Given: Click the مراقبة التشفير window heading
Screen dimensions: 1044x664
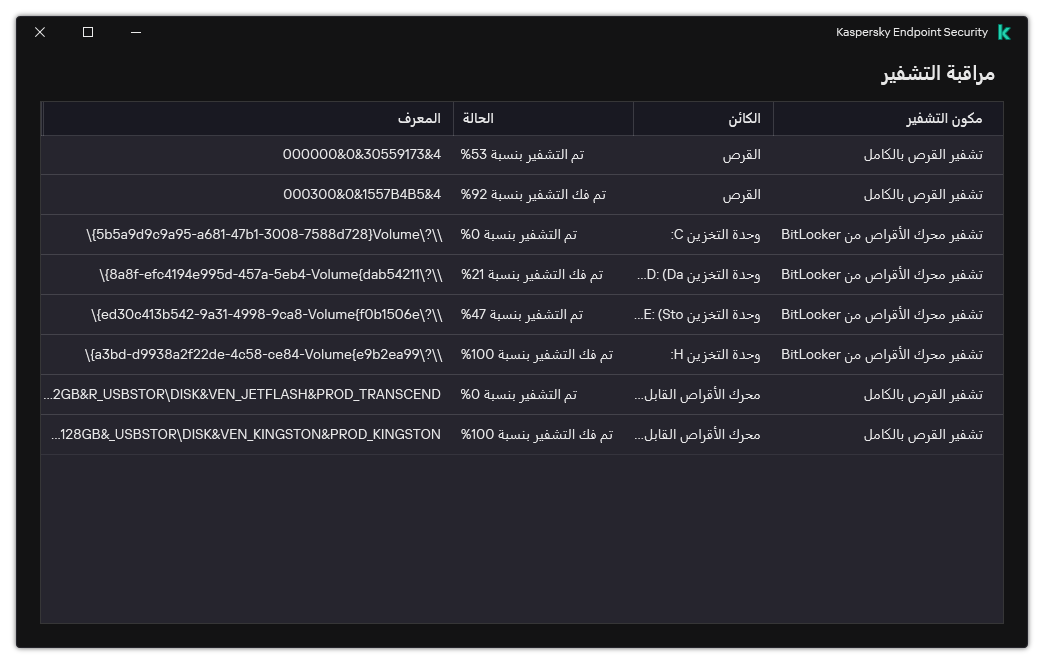Looking at the screenshot, I should pyautogui.click(x=936, y=74).
